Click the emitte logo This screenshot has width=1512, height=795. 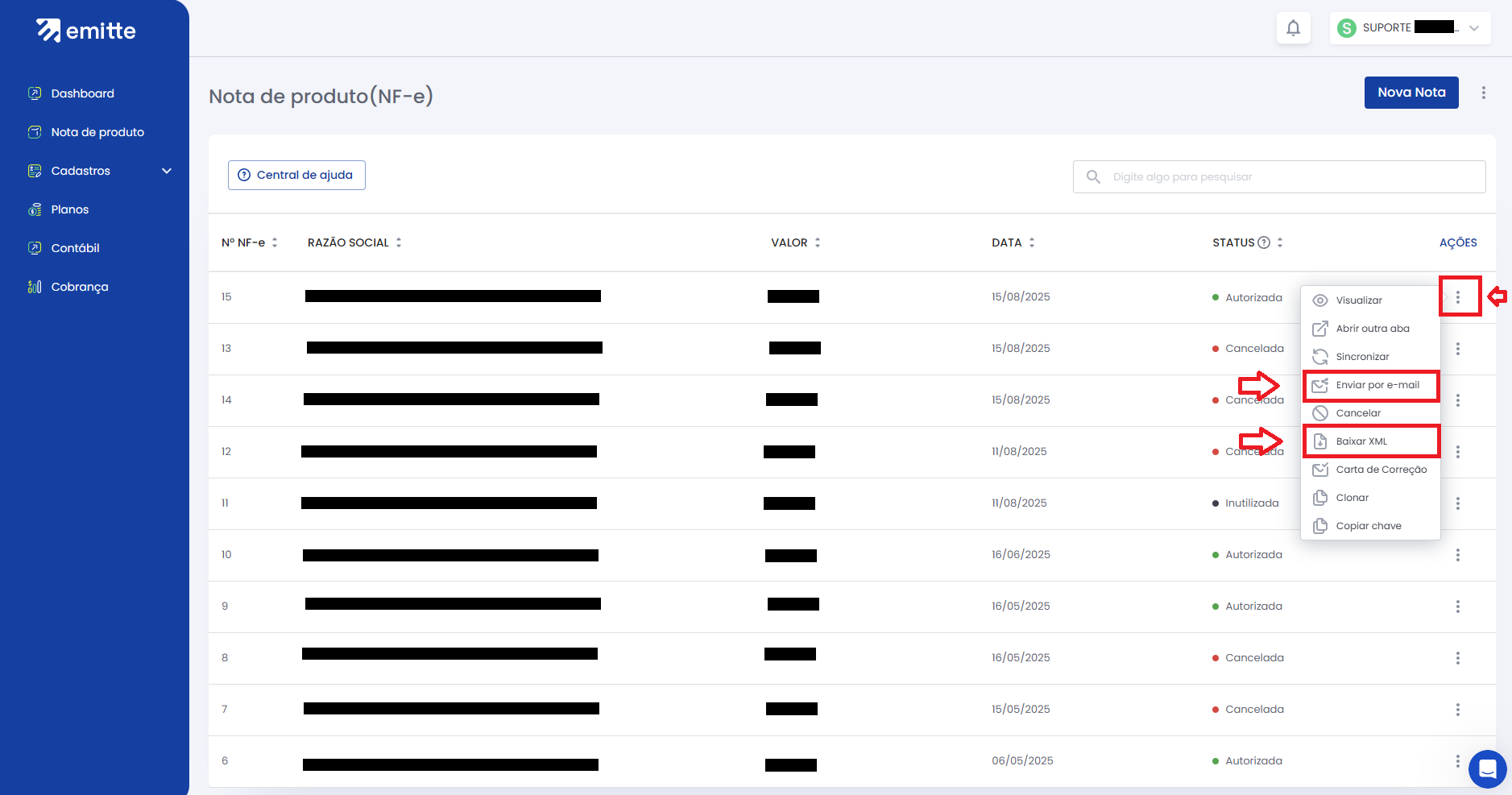point(86,31)
